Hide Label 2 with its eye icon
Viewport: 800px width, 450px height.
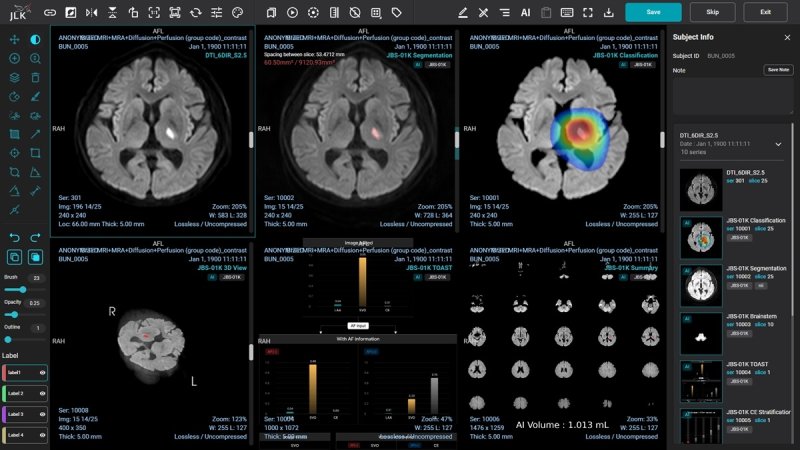42,393
